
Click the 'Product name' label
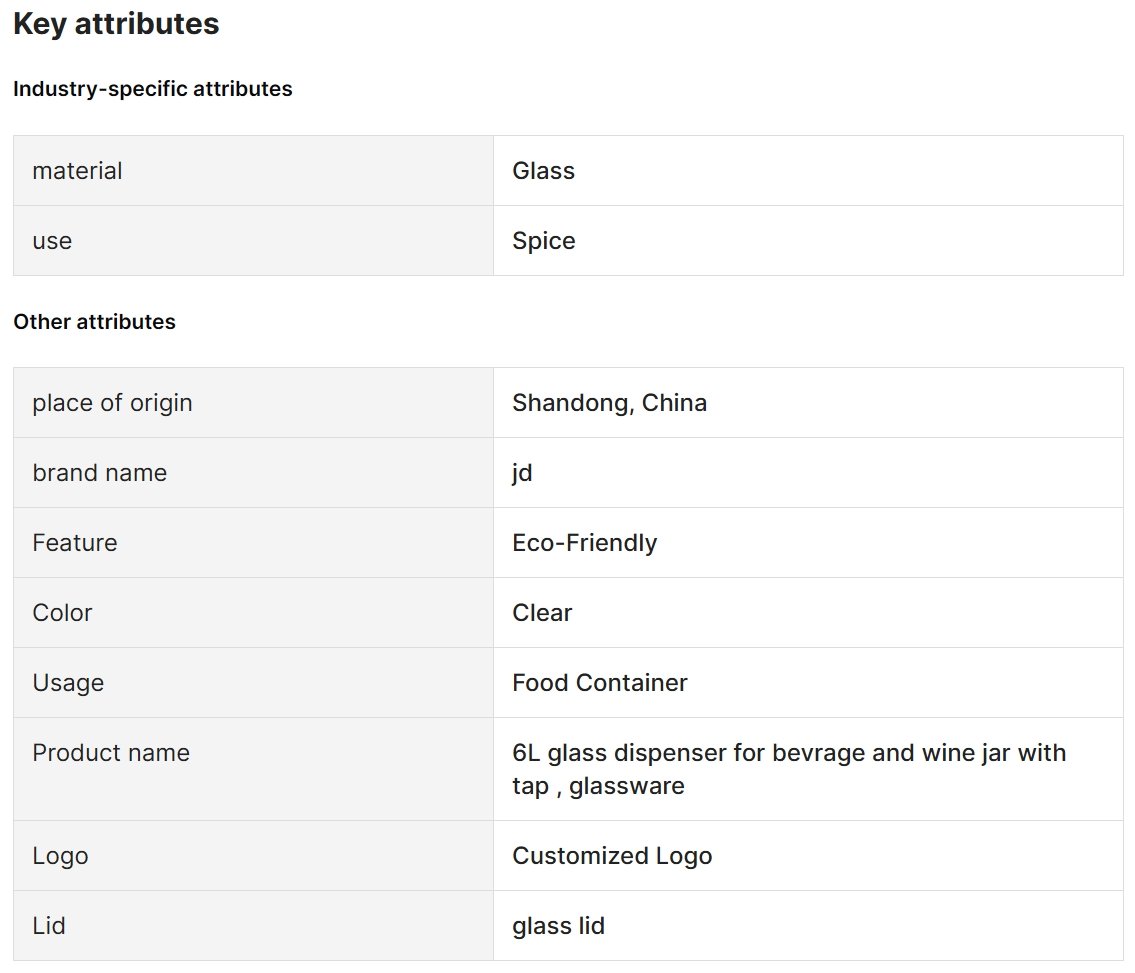(111, 753)
